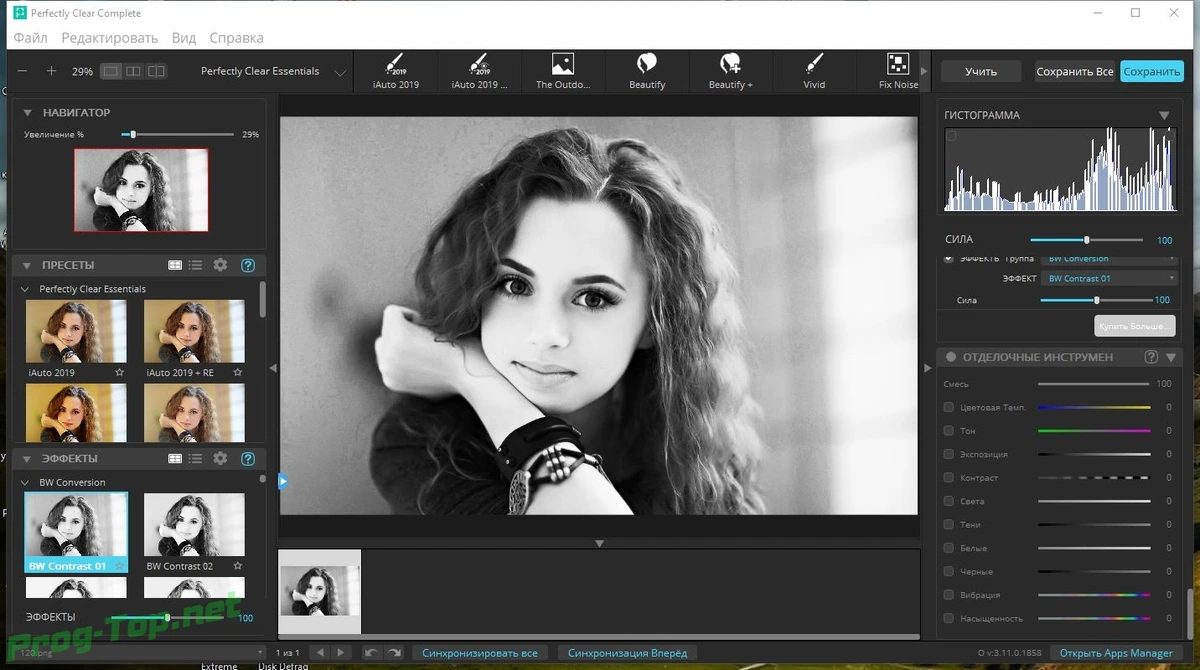Click the Купить Больше button
1200x670 pixels.
coord(1135,326)
